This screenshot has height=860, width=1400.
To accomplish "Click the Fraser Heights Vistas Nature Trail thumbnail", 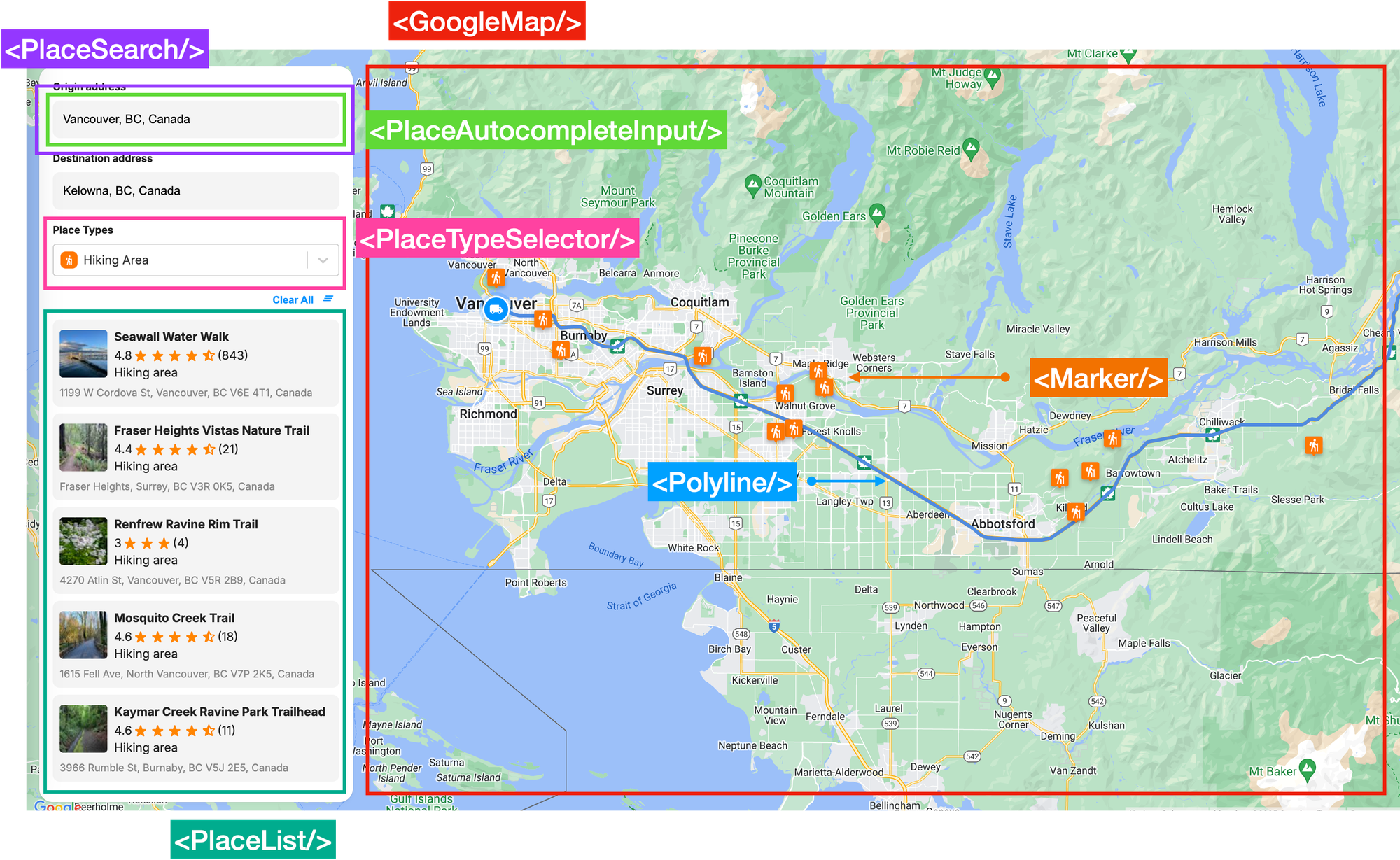I will pyautogui.click(x=83, y=449).
